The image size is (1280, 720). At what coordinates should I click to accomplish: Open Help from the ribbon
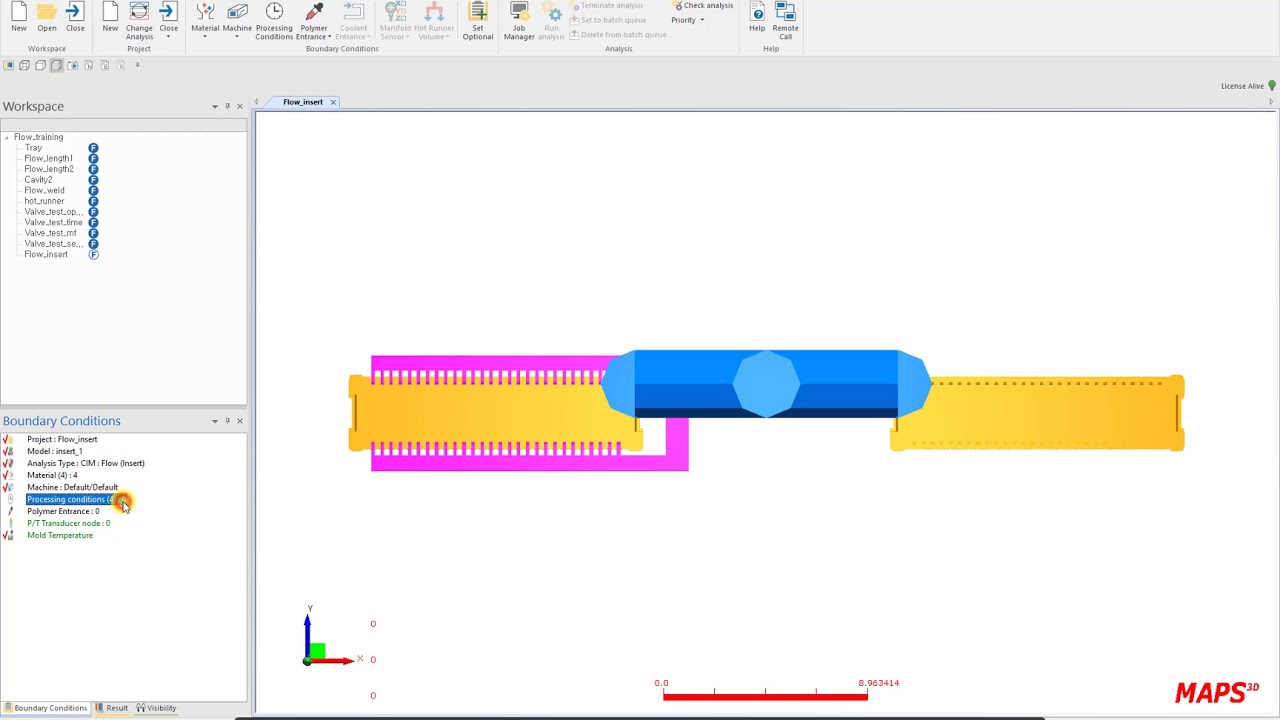757,17
